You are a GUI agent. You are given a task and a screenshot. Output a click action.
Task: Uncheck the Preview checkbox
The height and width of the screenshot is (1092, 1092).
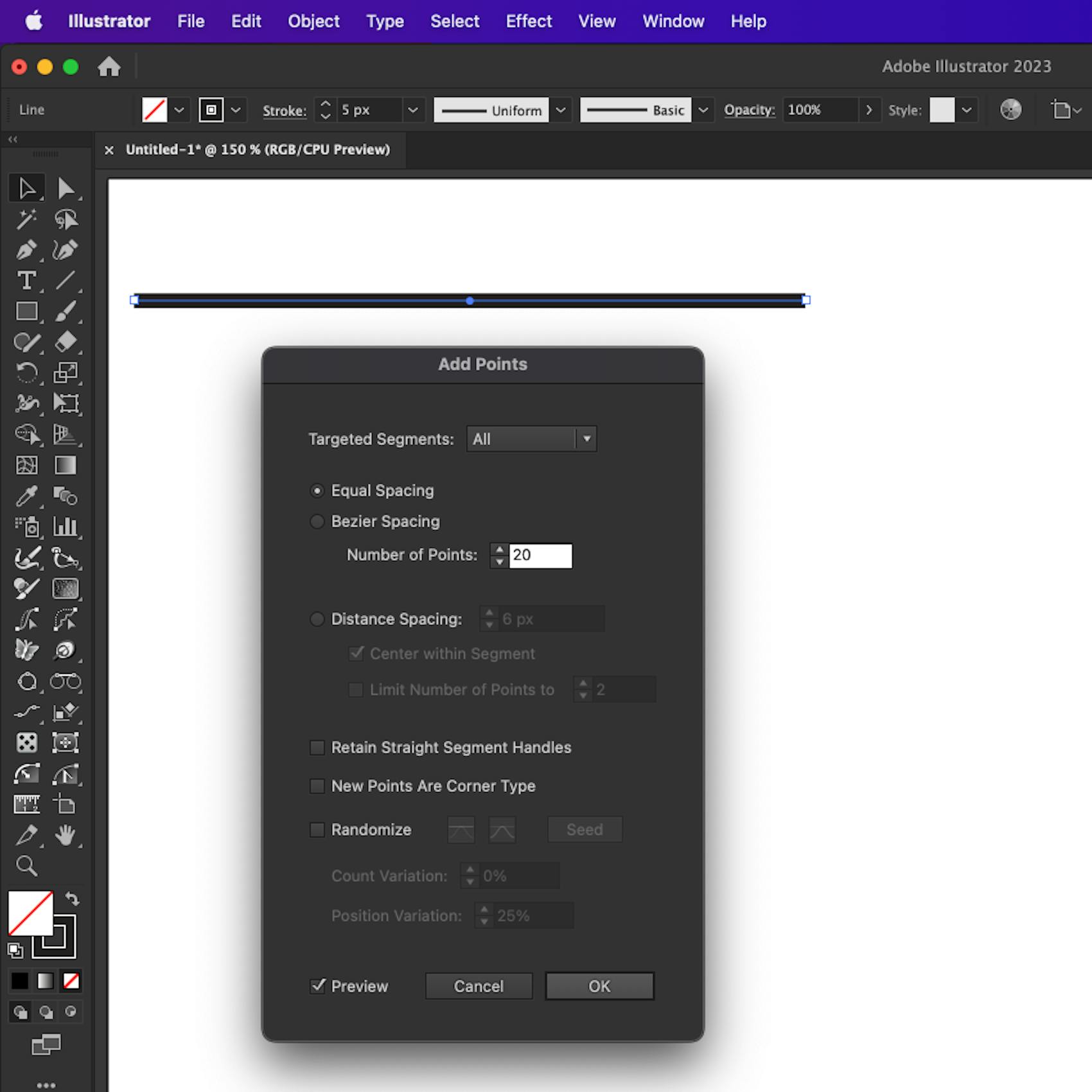317,986
